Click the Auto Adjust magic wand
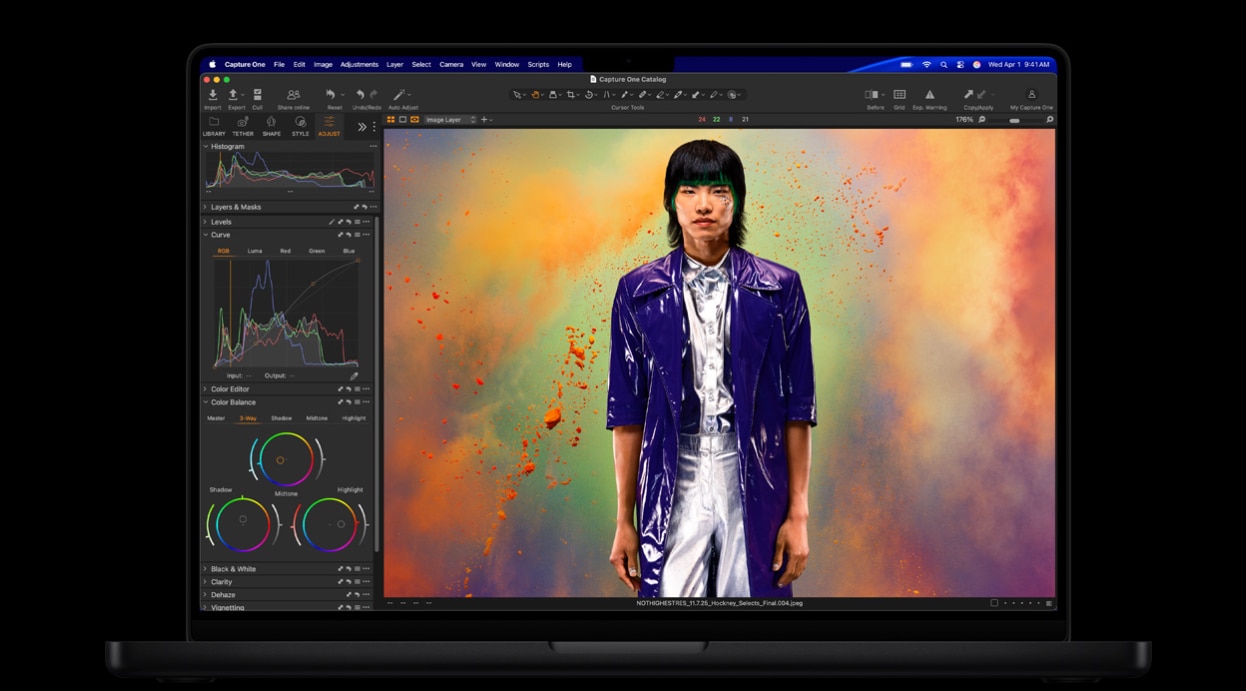 tap(400, 95)
